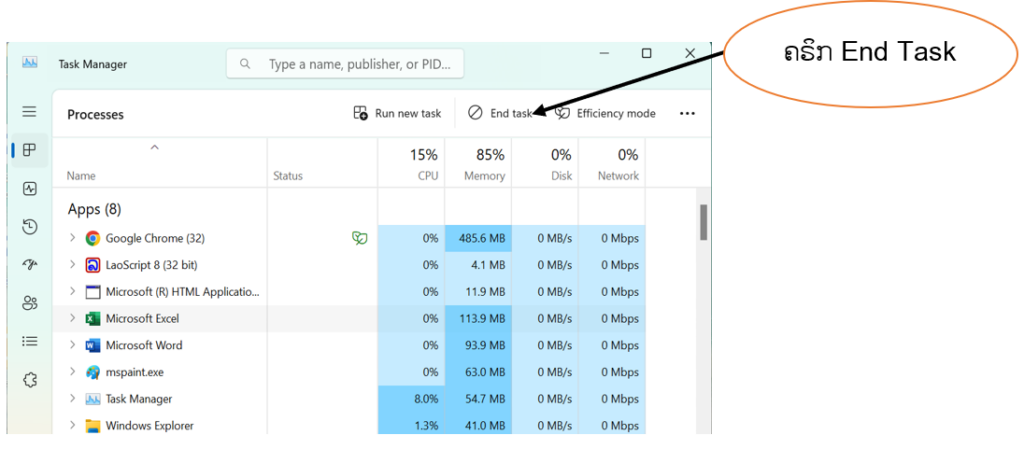Expand the Windows Explorer process group
1024x449 pixels.
point(72,425)
